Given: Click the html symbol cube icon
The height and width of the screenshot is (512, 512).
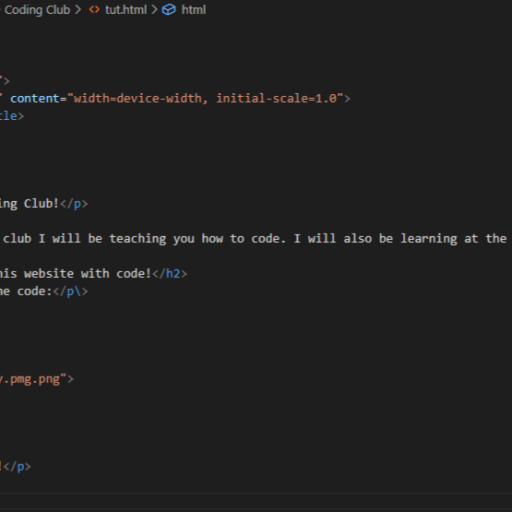Looking at the screenshot, I should coord(169,10).
